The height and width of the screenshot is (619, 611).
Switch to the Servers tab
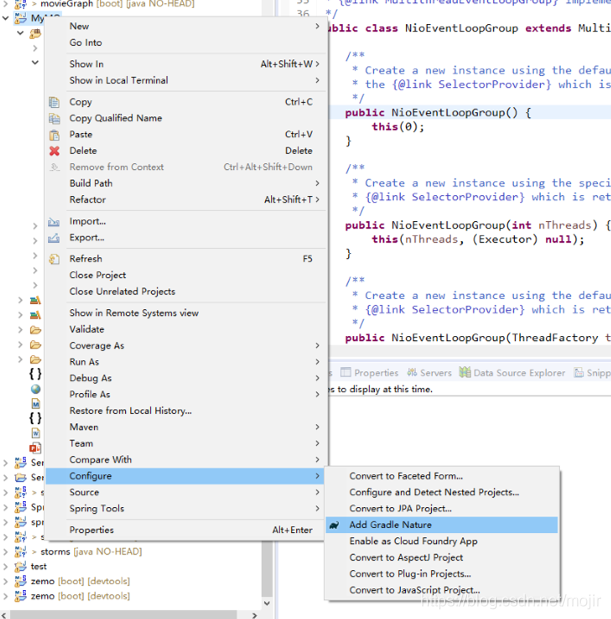pos(429,373)
